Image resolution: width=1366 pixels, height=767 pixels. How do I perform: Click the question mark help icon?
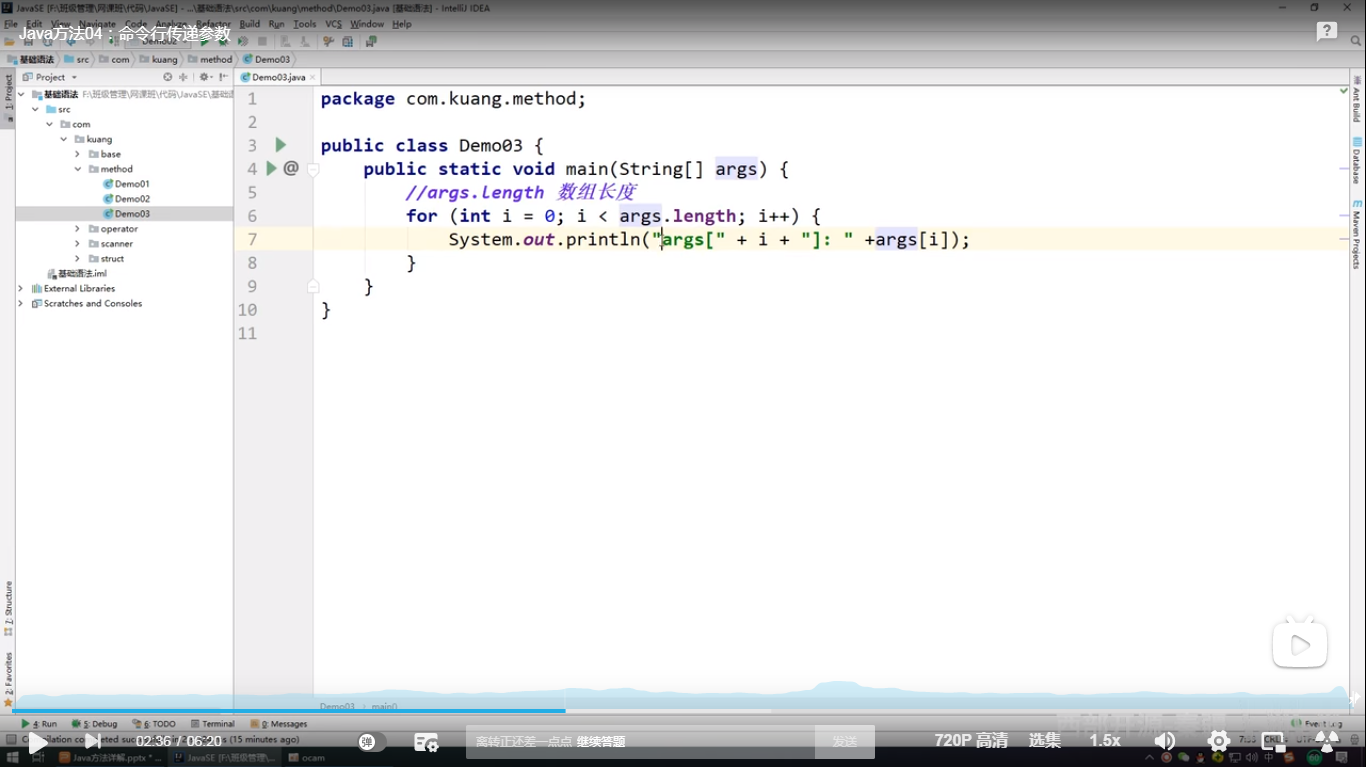(x=1327, y=32)
